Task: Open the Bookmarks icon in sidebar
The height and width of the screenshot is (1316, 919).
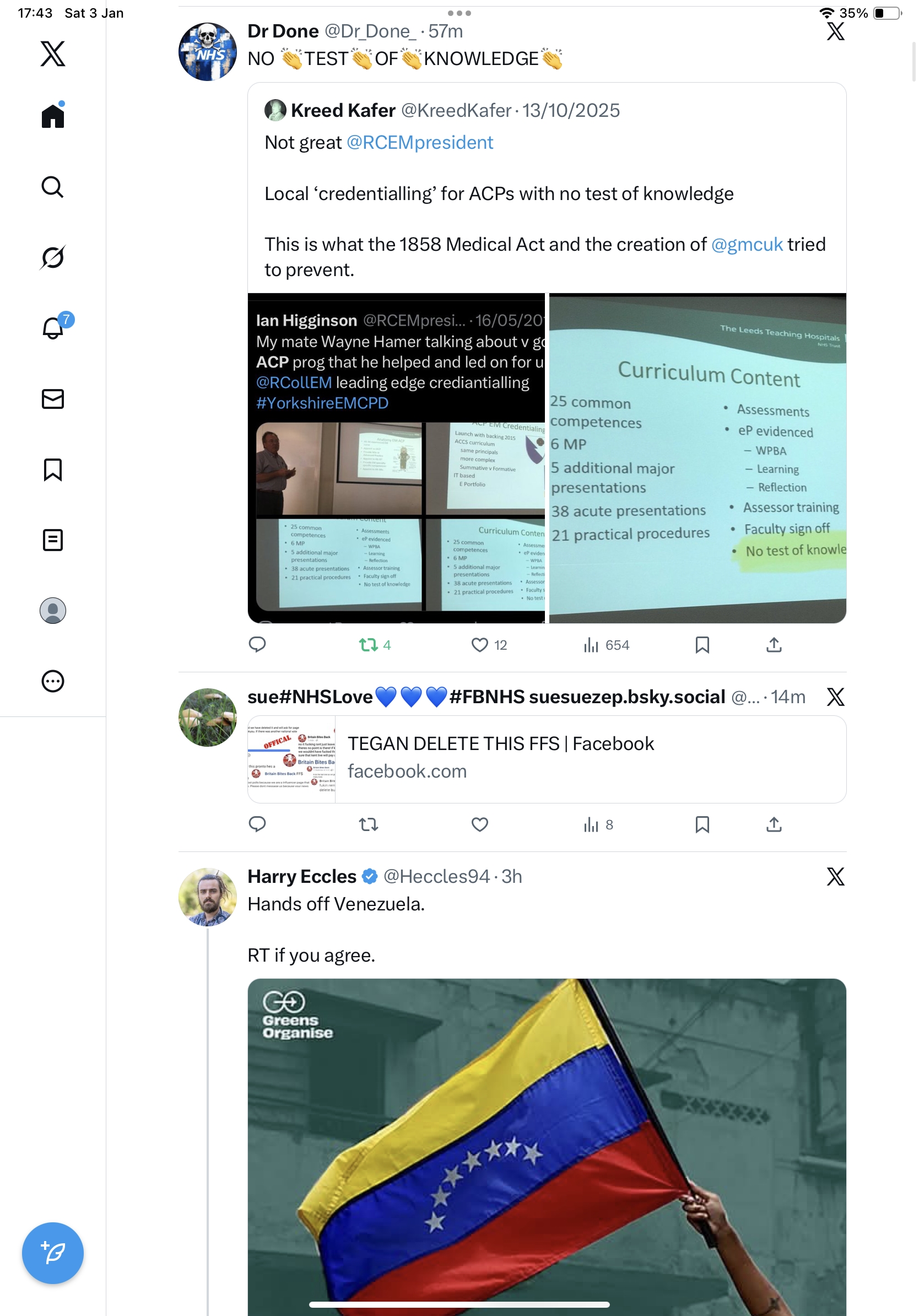Action: point(53,470)
